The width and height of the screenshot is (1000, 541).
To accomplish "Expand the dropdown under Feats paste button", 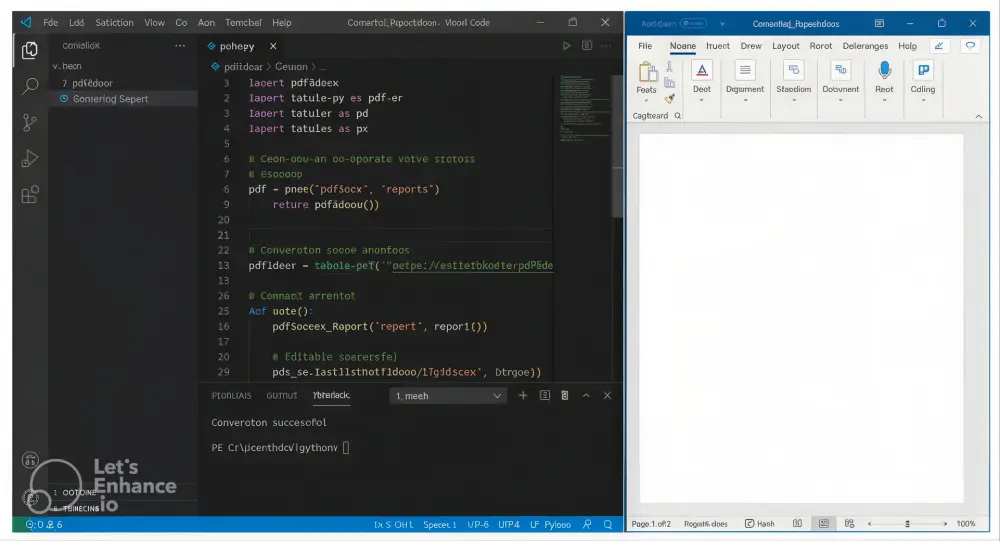I will [x=646, y=101].
